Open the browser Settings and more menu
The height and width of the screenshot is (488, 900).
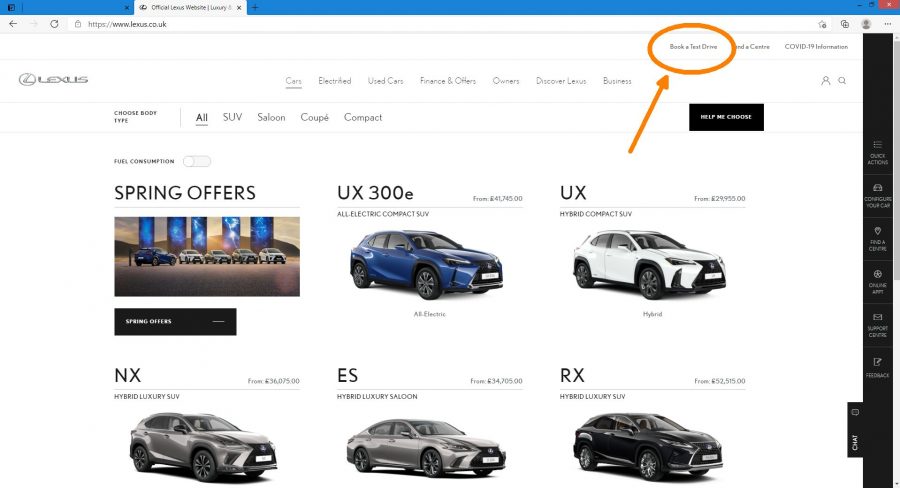pyautogui.click(x=887, y=24)
